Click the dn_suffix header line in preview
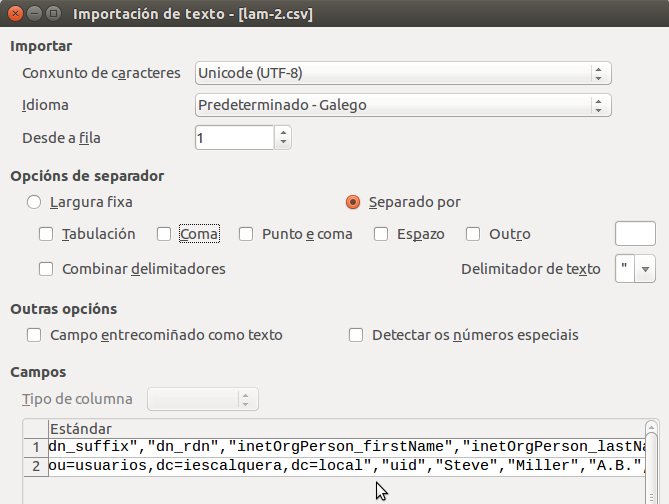The image size is (669, 504). tap(346, 446)
